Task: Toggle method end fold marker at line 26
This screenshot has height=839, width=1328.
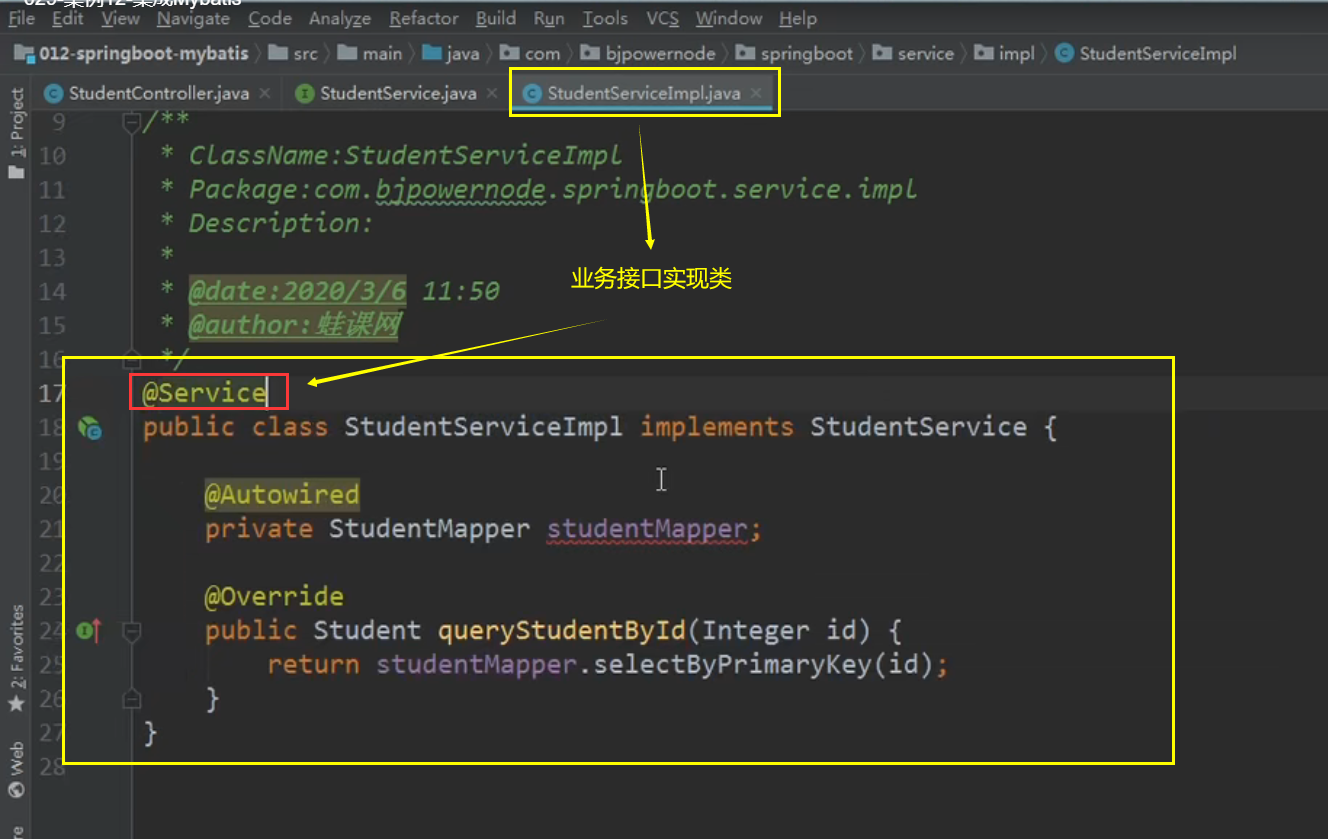Action: click(x=131, y=698)
